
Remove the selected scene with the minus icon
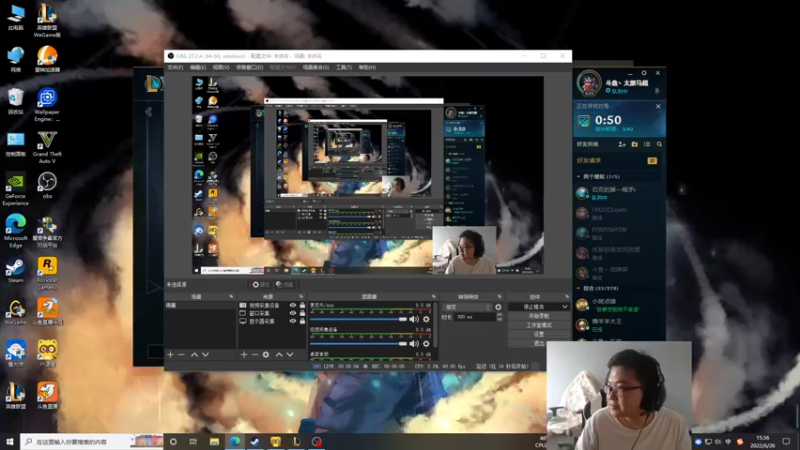pos(181,355)
